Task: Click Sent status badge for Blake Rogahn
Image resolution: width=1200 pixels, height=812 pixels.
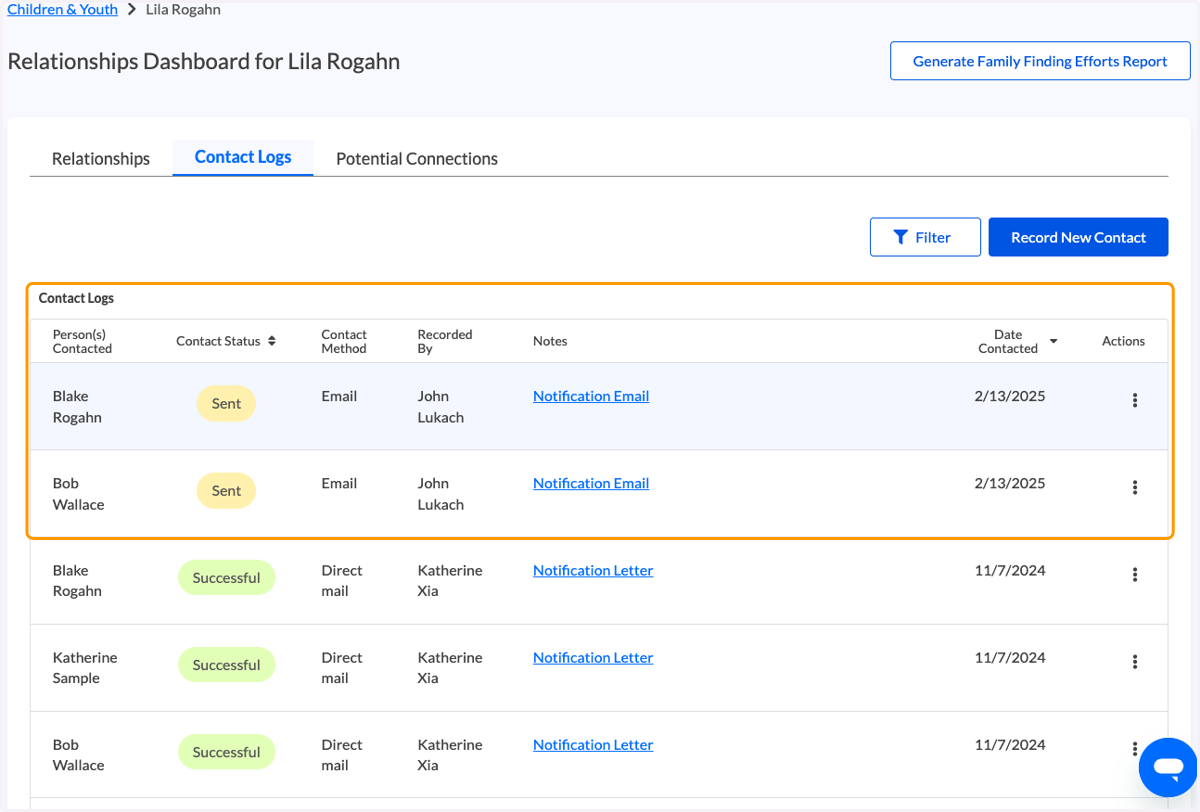Action: tap(226, 403)
